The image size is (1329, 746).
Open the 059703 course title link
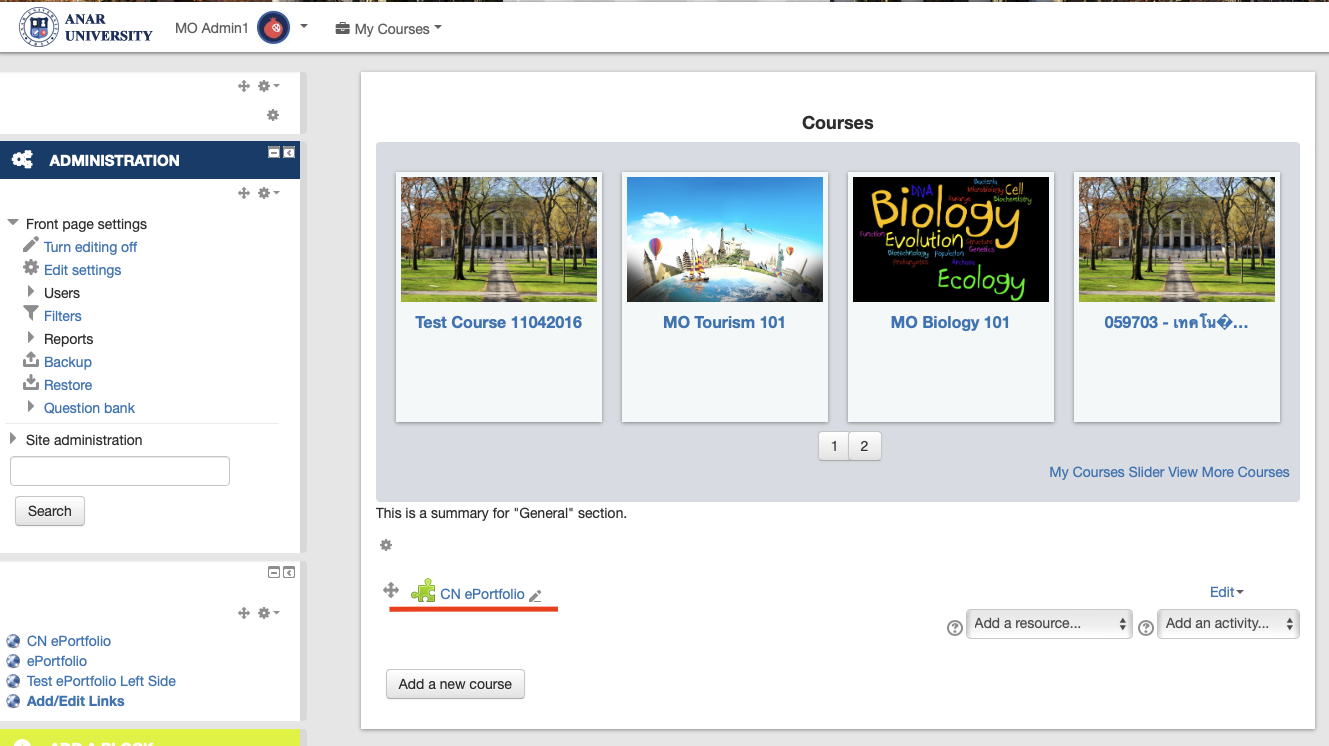point(1176,322)
